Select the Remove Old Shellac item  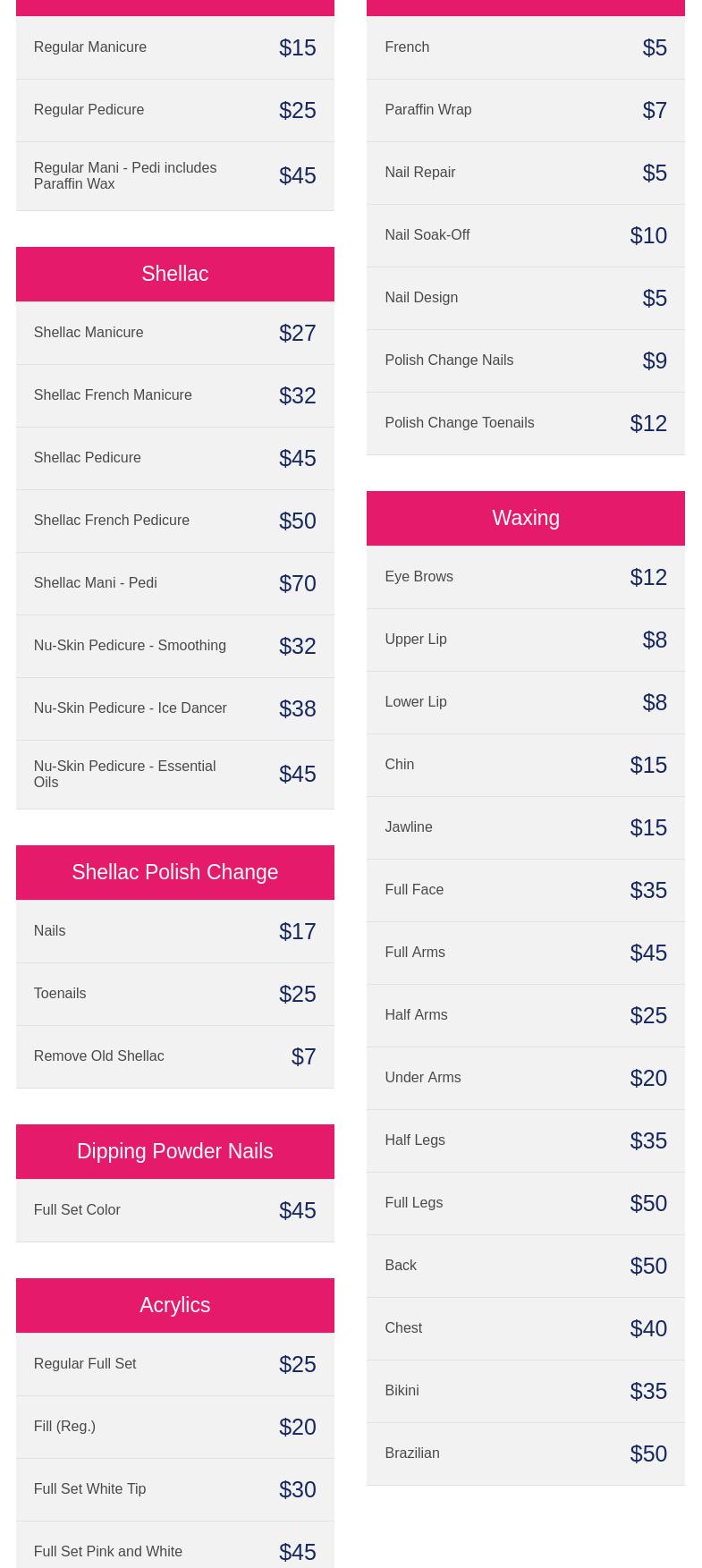coord(174,1056)
